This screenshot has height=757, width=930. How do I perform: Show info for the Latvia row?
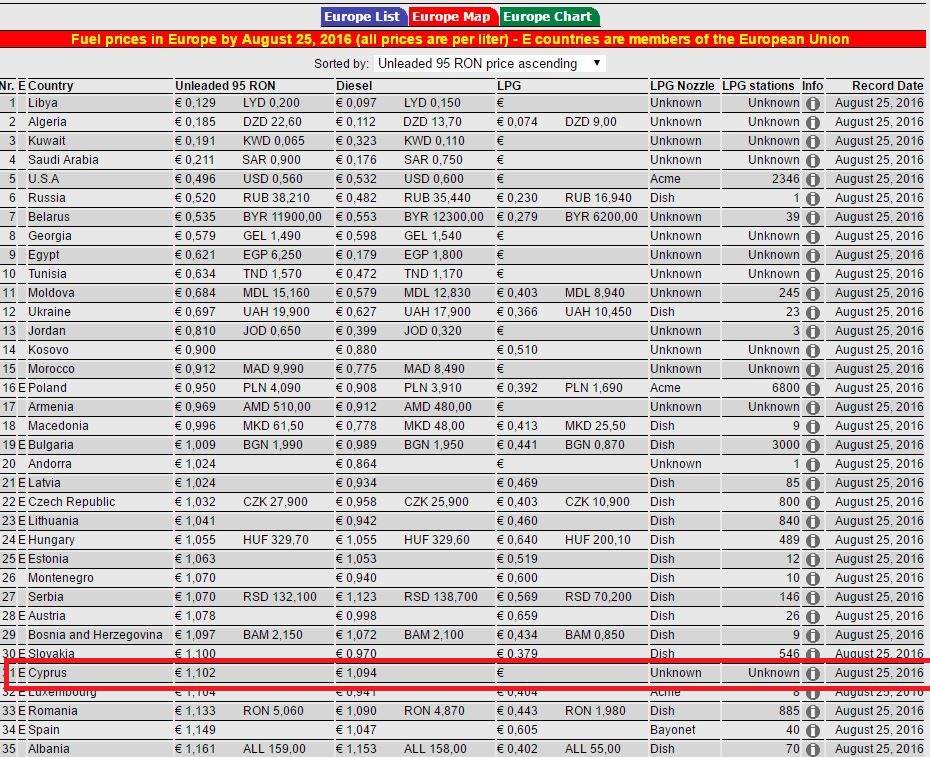click(x=813, y=483)
